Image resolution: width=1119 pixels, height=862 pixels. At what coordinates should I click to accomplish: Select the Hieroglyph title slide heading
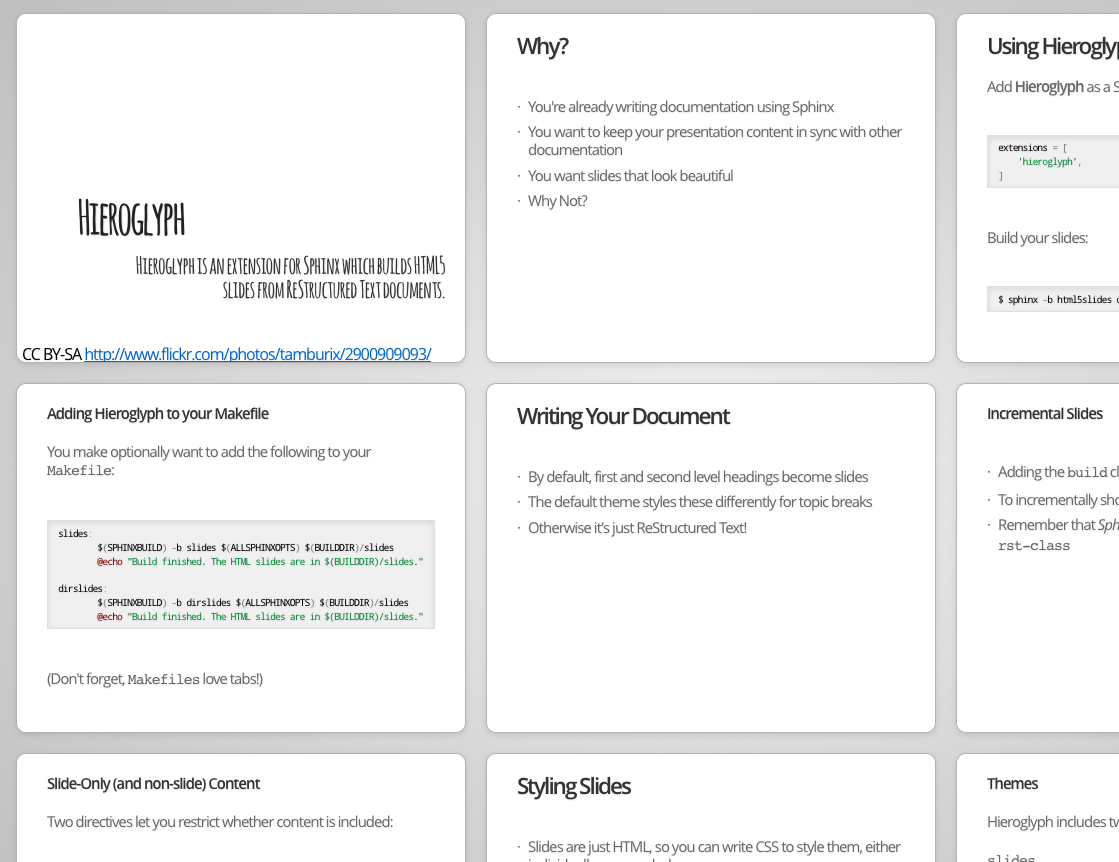[131, 218]
